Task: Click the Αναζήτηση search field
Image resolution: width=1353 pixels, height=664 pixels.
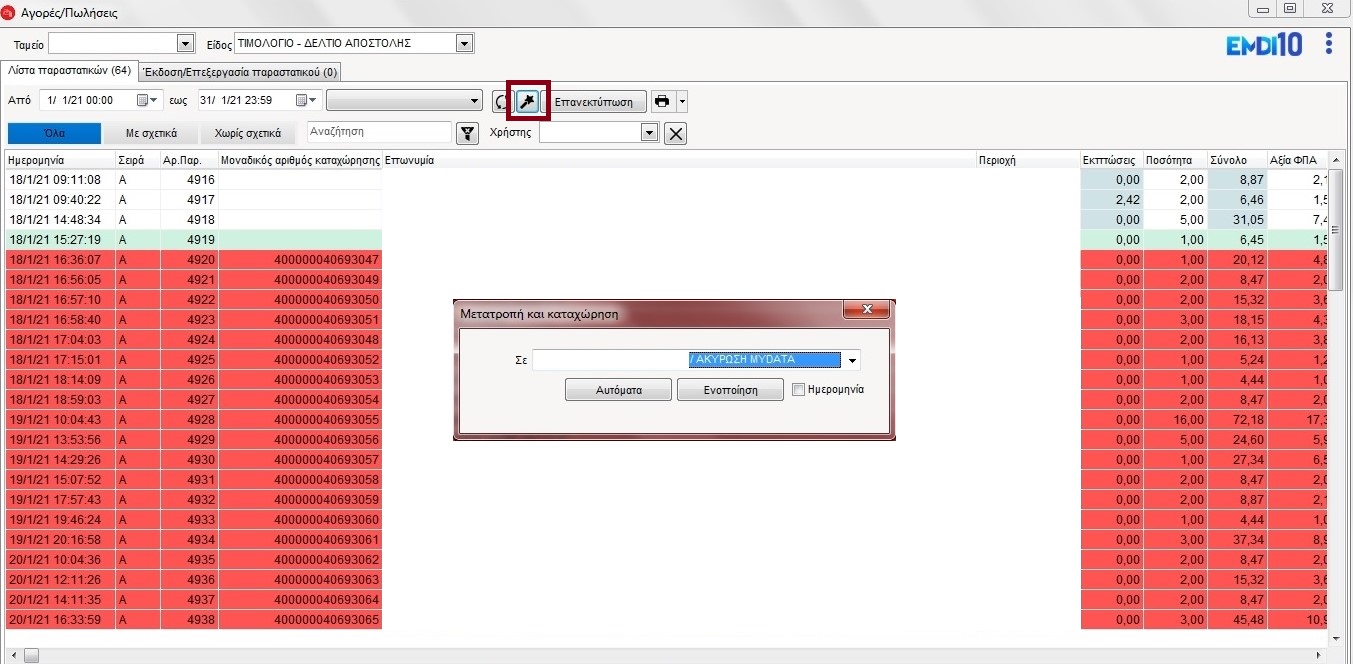Action: (378, 132)
